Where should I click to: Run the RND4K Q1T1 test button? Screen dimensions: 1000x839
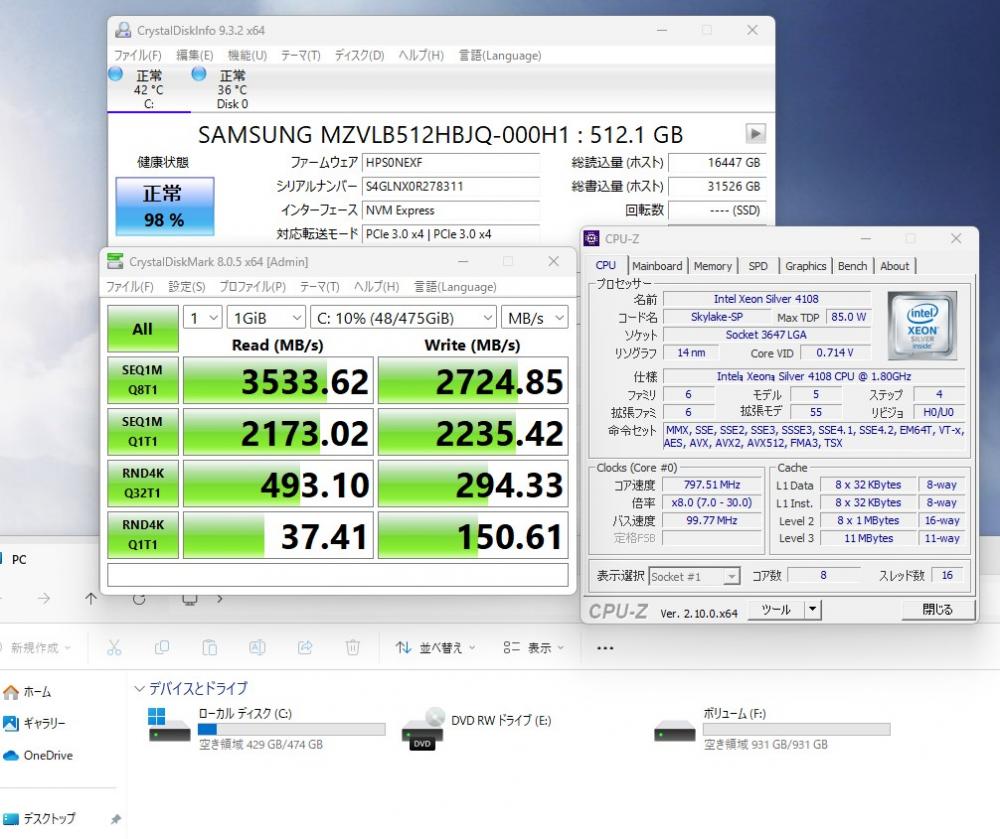[x=142, y=535]
